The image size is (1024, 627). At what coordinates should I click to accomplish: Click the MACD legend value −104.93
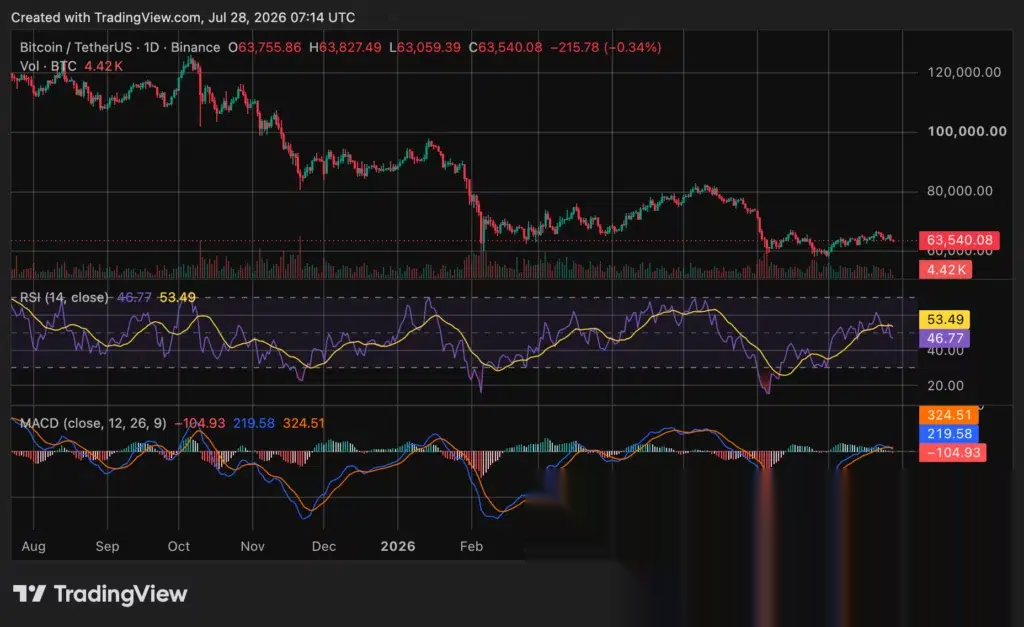coord(200,423)
